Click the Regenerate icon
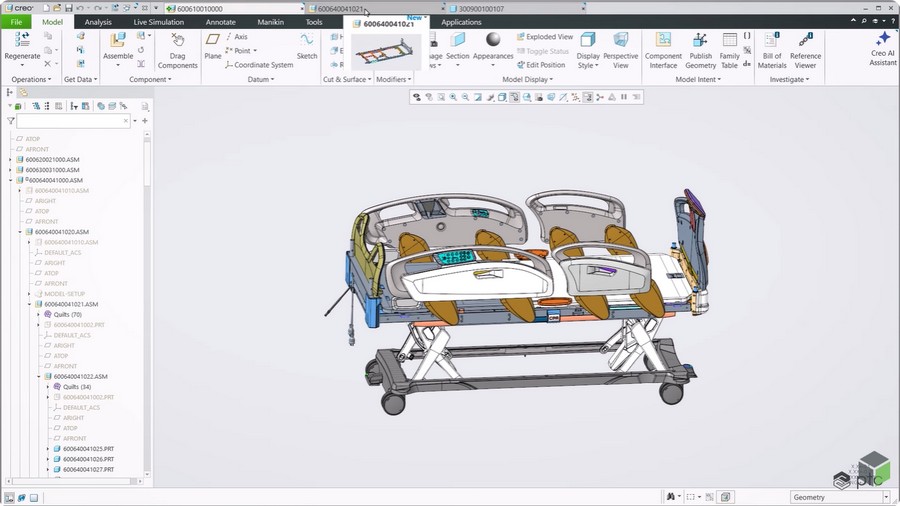 [x=22, y=40]
